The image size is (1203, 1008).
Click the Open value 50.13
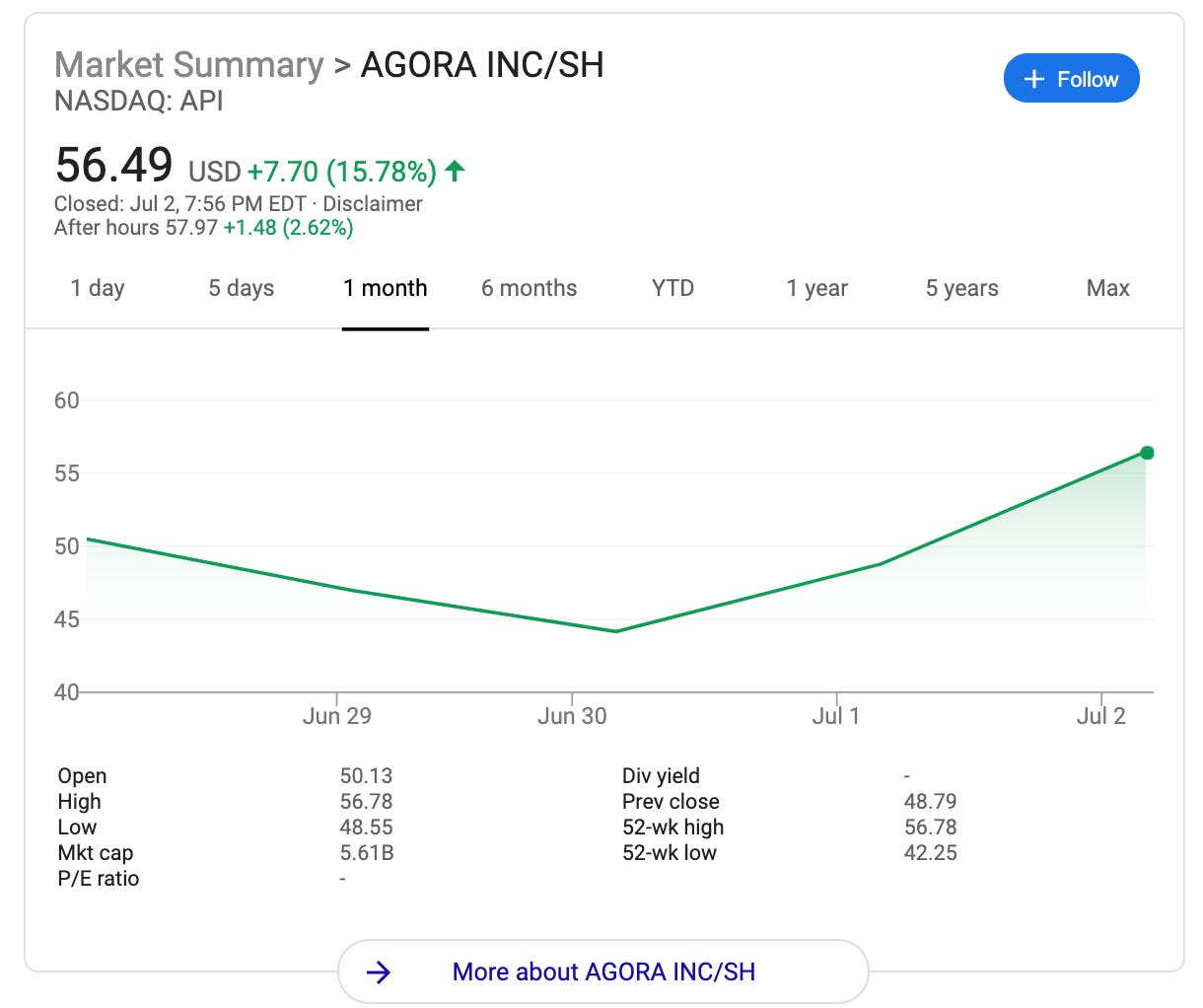[367, 776]
